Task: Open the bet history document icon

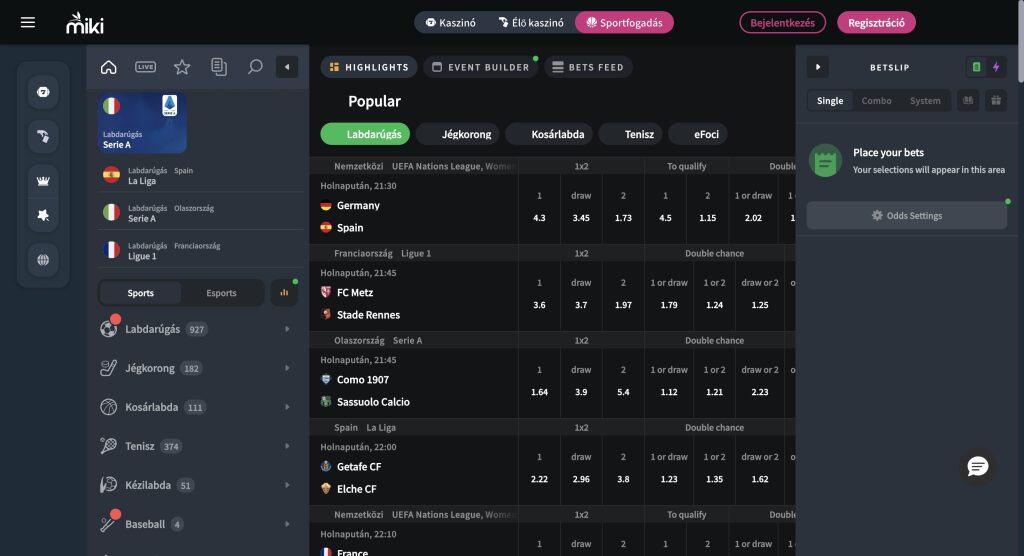Action: (x=218, y=67)
